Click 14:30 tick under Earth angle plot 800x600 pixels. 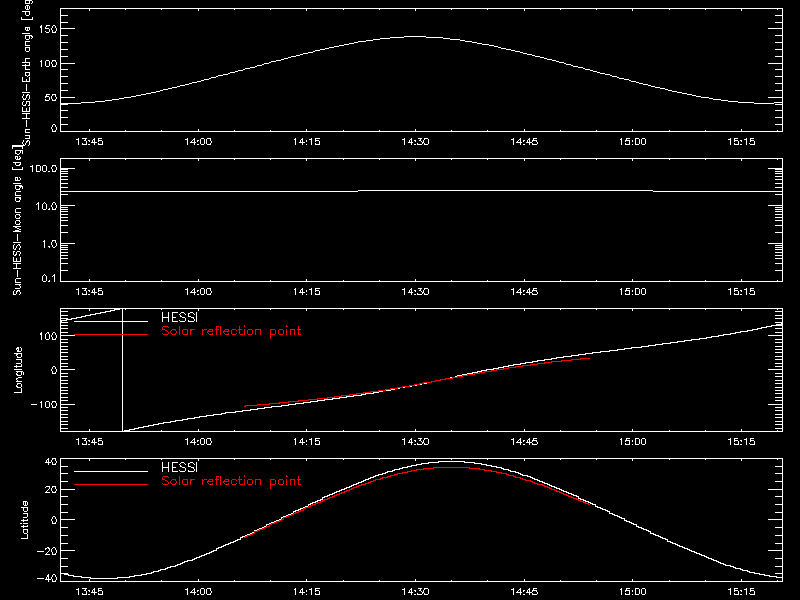tap(415, 141)
